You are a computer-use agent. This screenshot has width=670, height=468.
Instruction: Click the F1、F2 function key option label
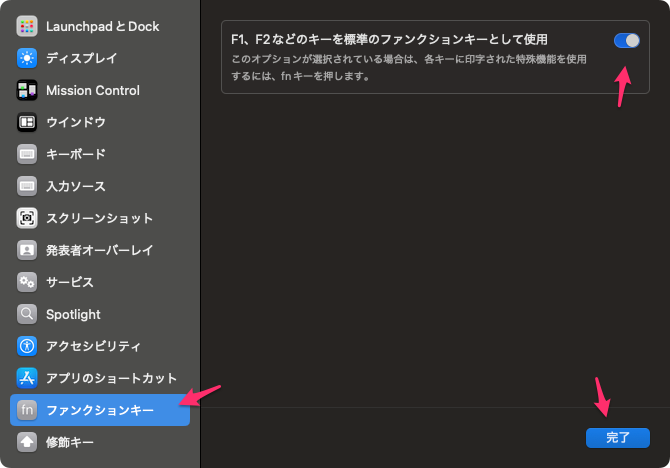tap(390, 39)
